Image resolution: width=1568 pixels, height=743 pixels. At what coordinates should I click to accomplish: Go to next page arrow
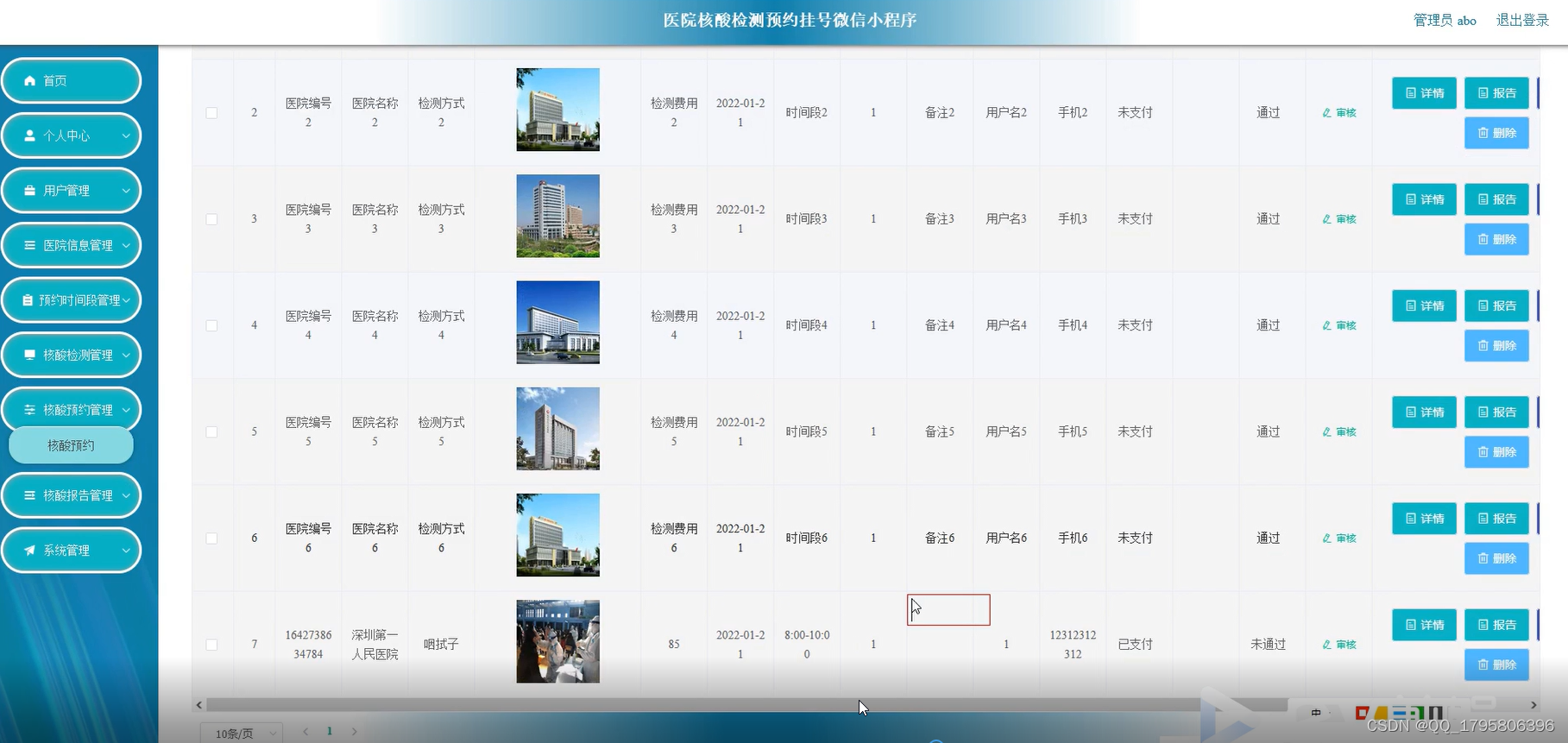[x=354, y=732]
